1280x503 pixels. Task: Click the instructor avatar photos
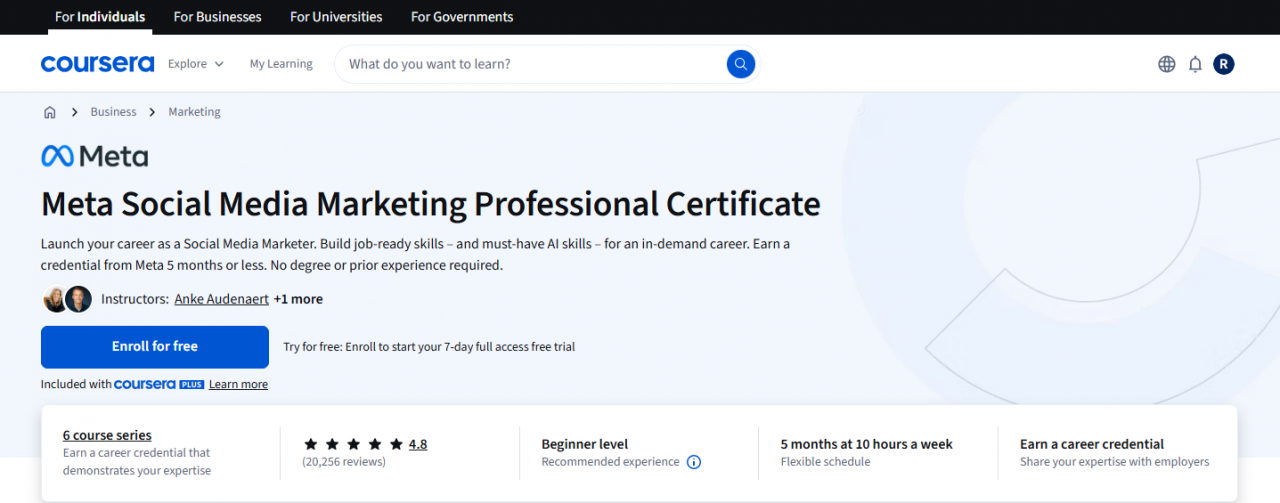tap(67, 299)
